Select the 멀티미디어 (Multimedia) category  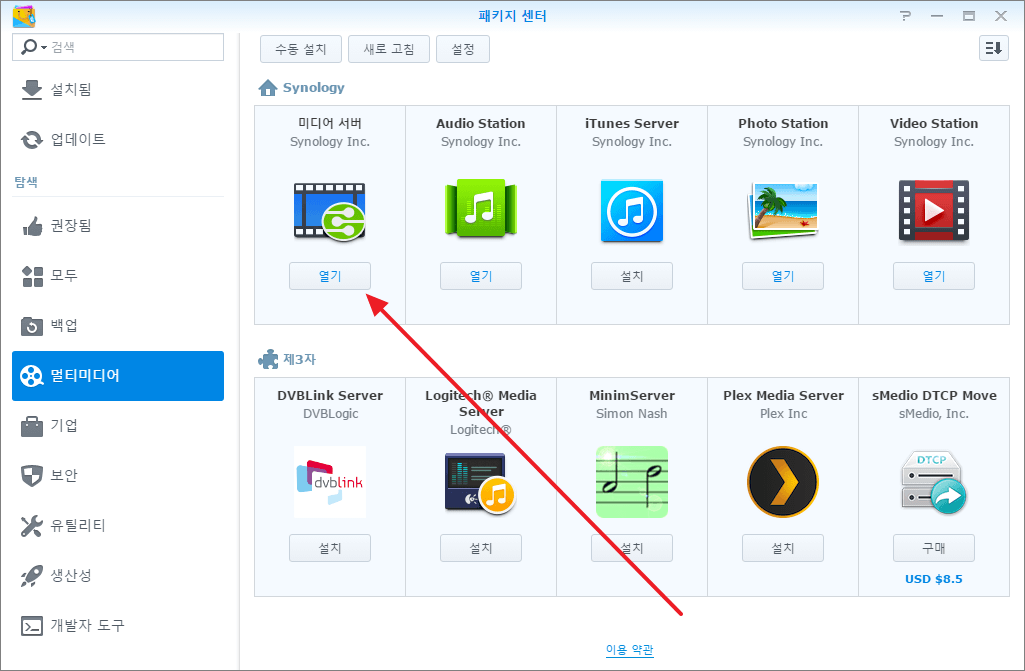pos(118,375)
